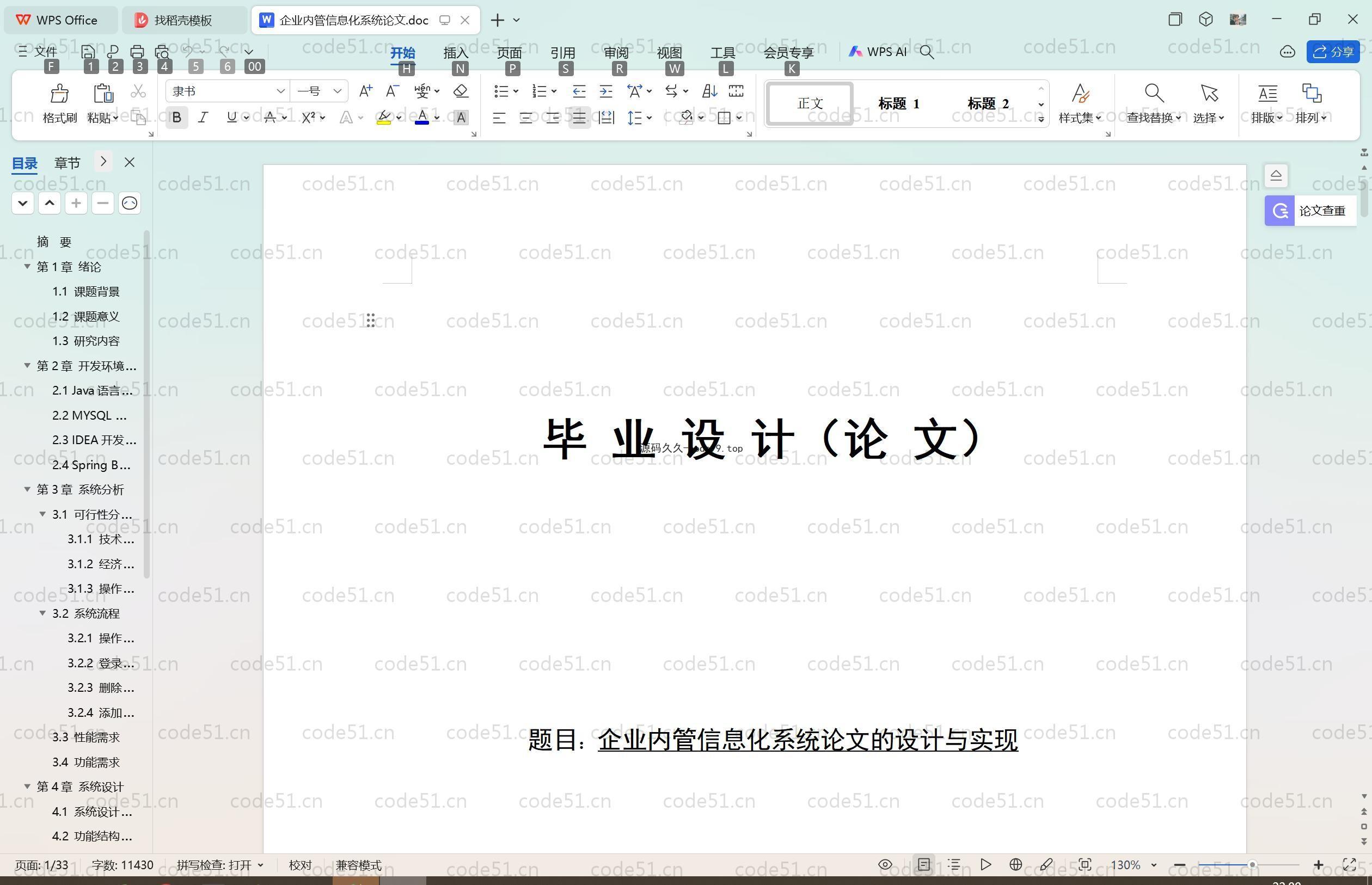Click the Format Painter (格式刷) icon
This screenshot has width=1372, height=885.
59,94
